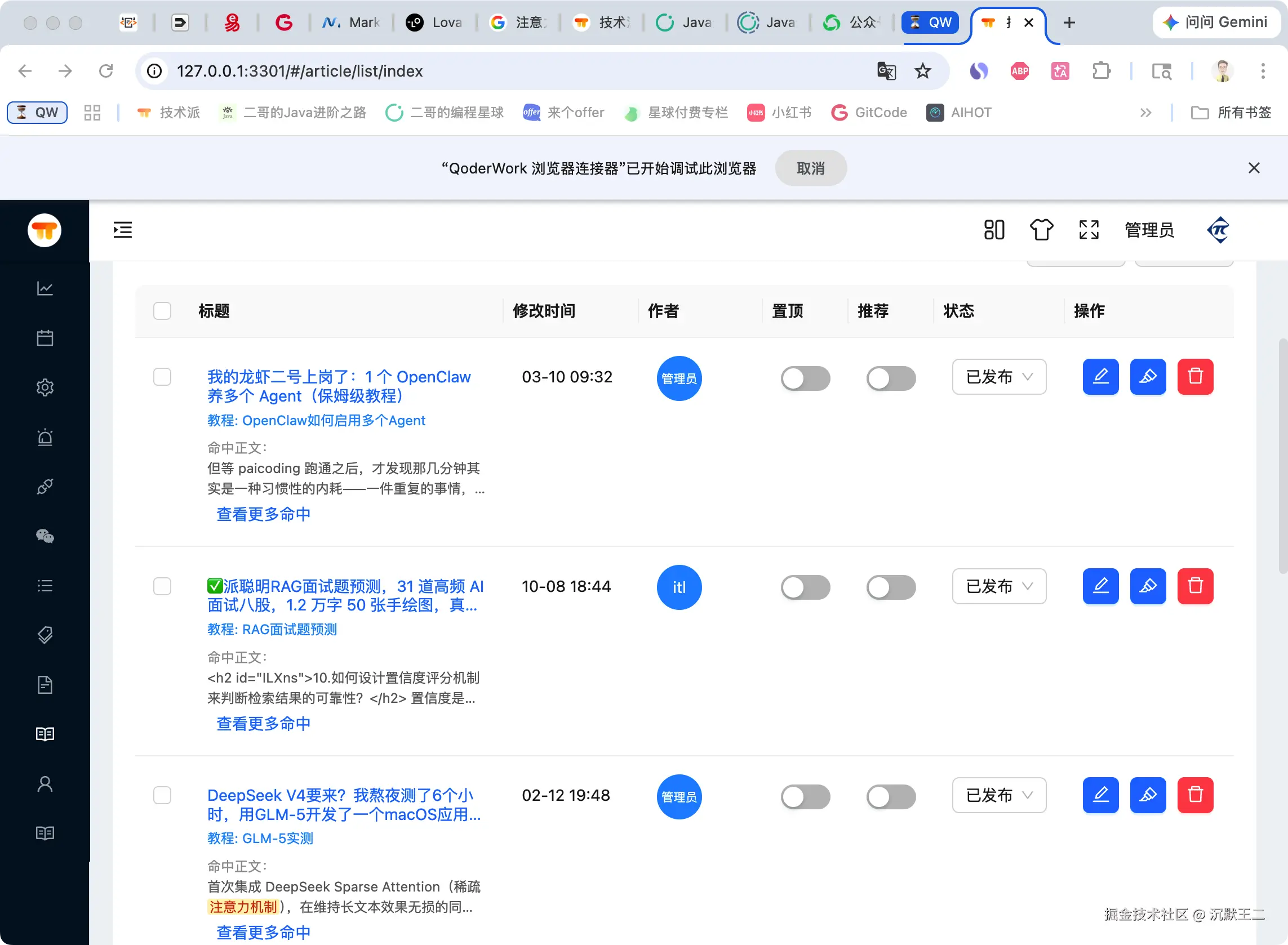Open theme skin T-shirt icon
This screenshot has height=945, width=1288.
coord(1041,230)
